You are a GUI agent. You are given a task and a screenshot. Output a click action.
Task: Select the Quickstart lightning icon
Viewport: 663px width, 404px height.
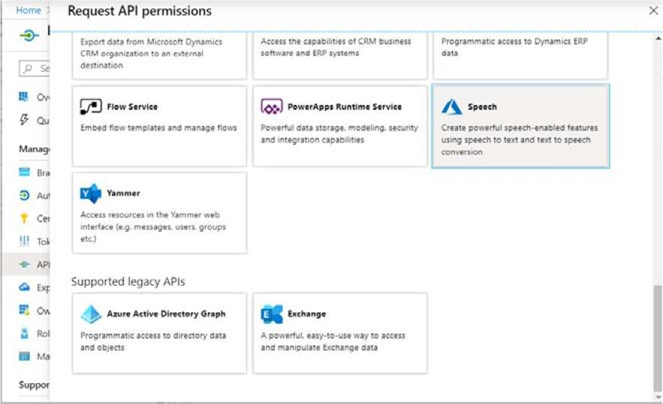[x=24, y=120]
